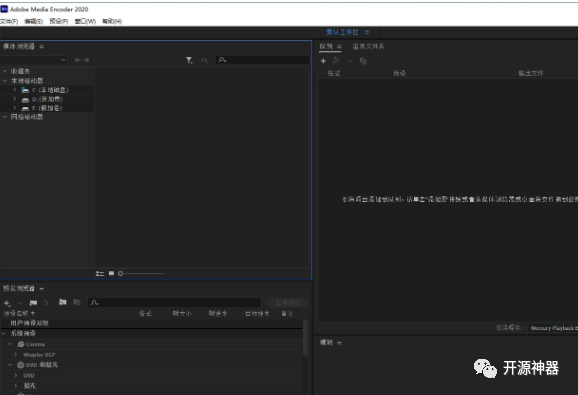Click the duplicate icon in queue toolbar

click(x=363, y=61)
